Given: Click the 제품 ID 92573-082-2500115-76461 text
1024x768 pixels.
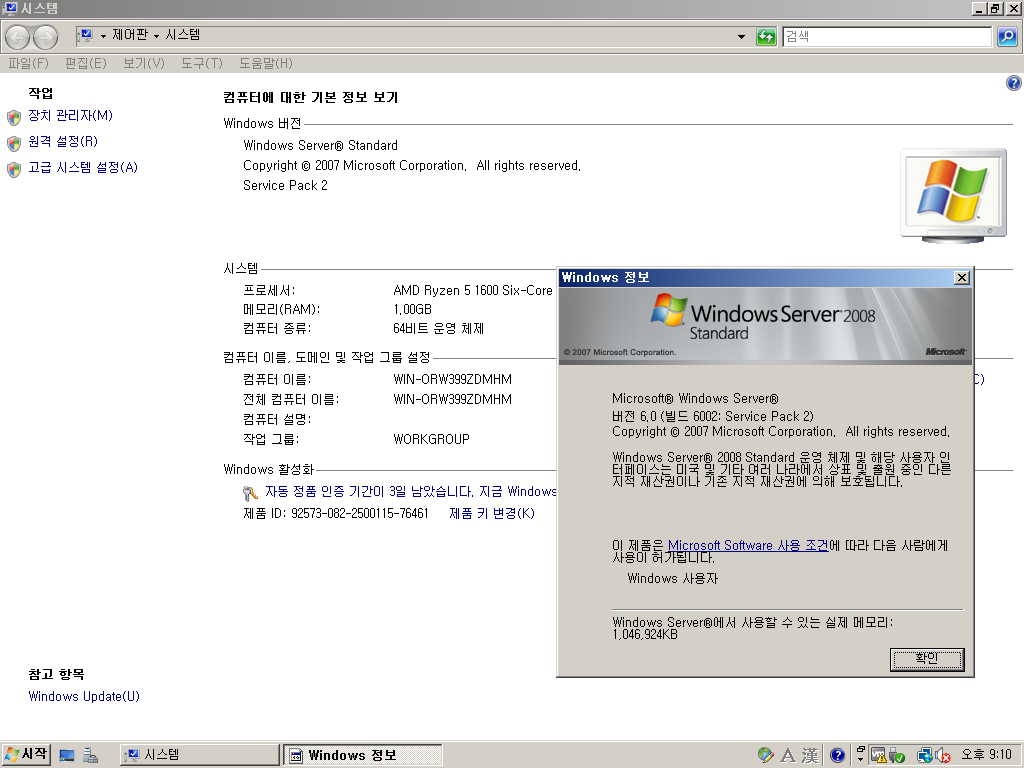Looking at the screenshot, I should point(336,513).
